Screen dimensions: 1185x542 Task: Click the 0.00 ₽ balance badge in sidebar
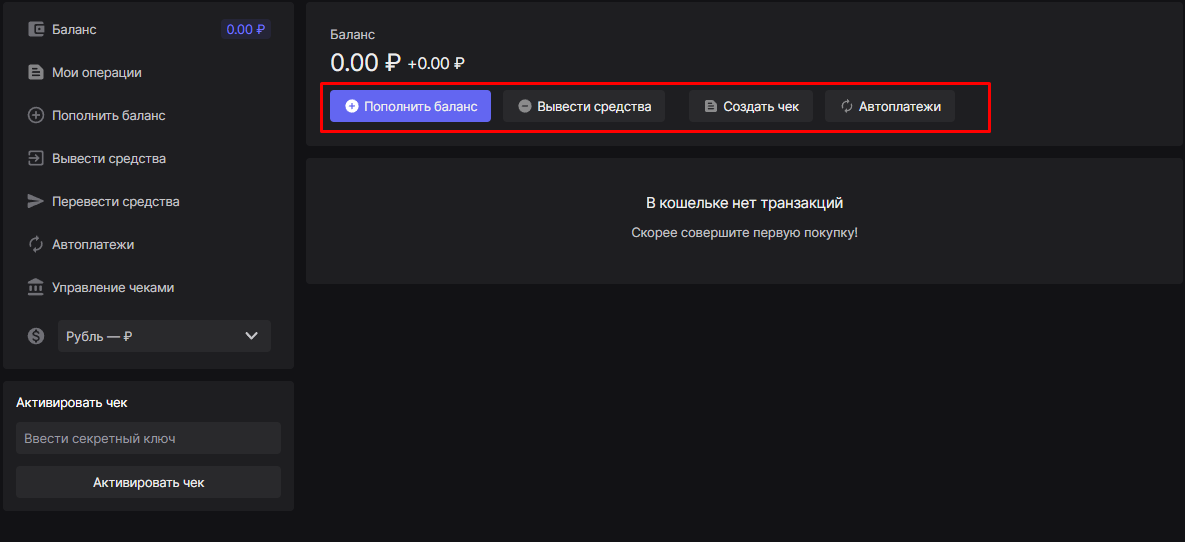[246, 29]
